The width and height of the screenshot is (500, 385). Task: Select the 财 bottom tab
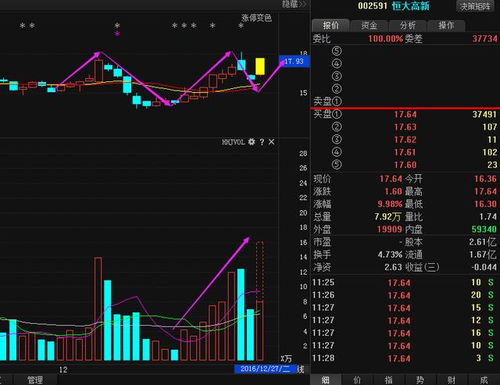[x=452, y=380]
